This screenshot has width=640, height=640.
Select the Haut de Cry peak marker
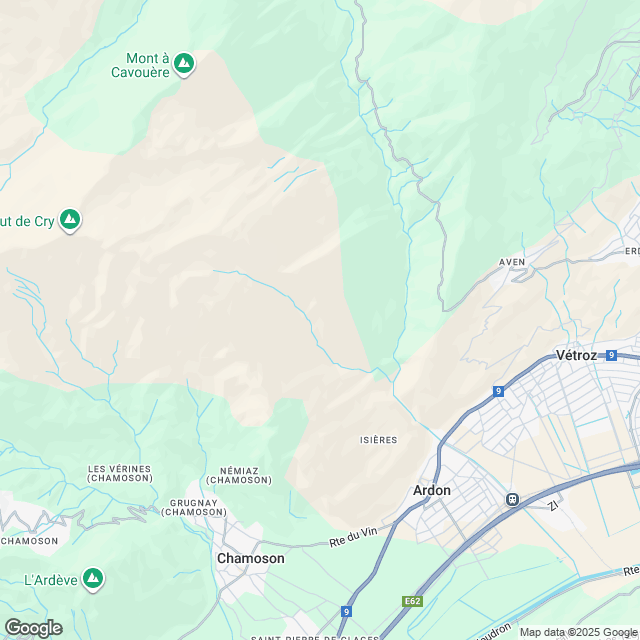coord(70,220)
